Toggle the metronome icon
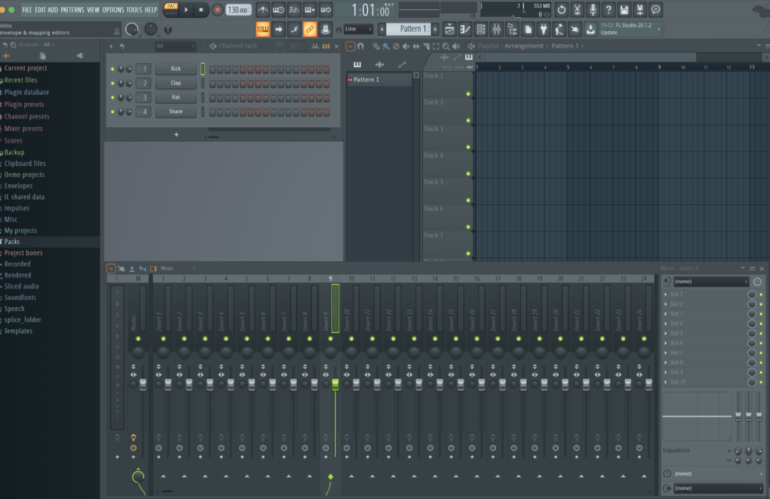Screen dimensions: 770x499 pos(263,9)
